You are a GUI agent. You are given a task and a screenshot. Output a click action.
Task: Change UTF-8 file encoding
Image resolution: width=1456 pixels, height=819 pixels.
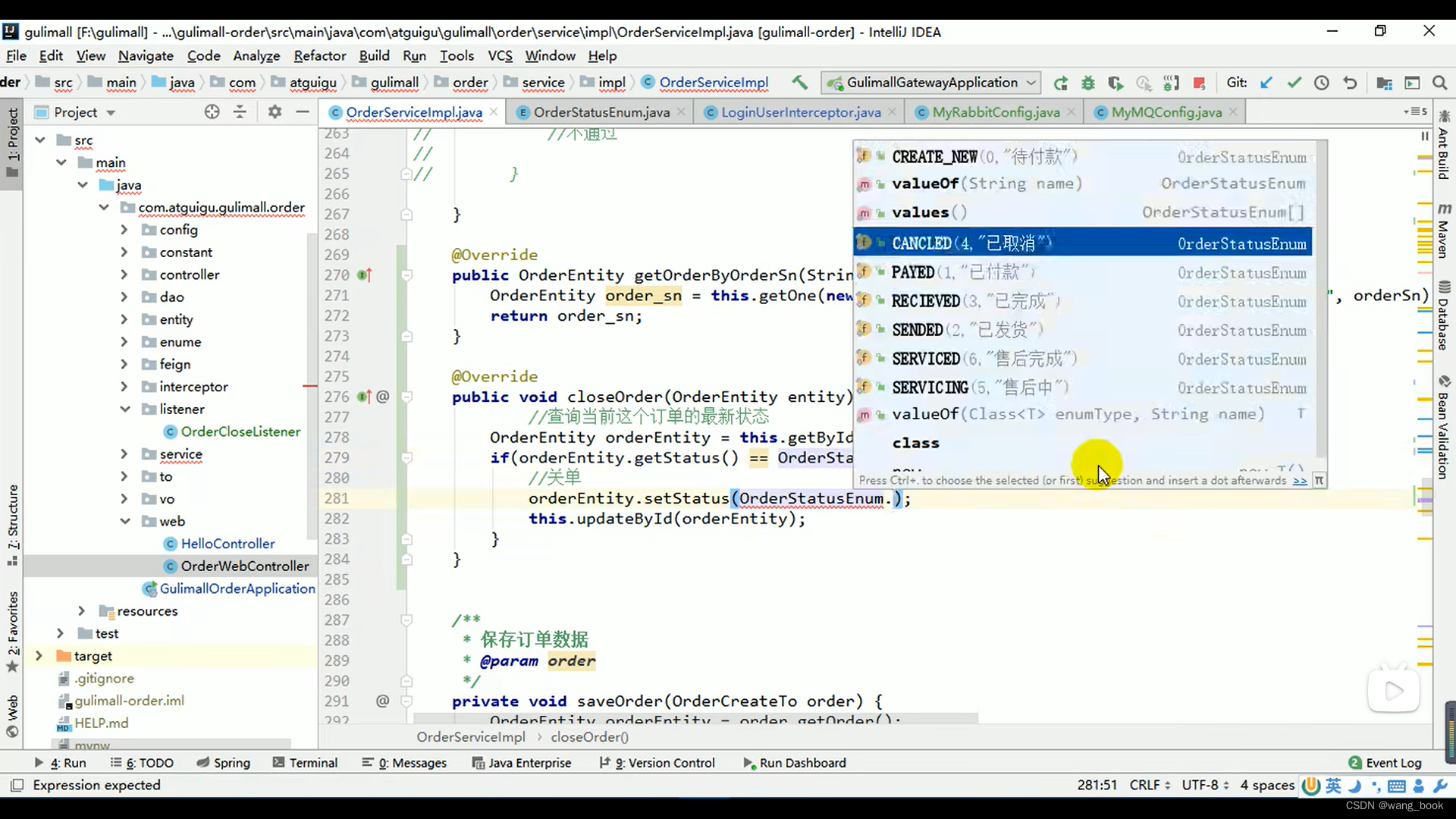point(1205,785)
